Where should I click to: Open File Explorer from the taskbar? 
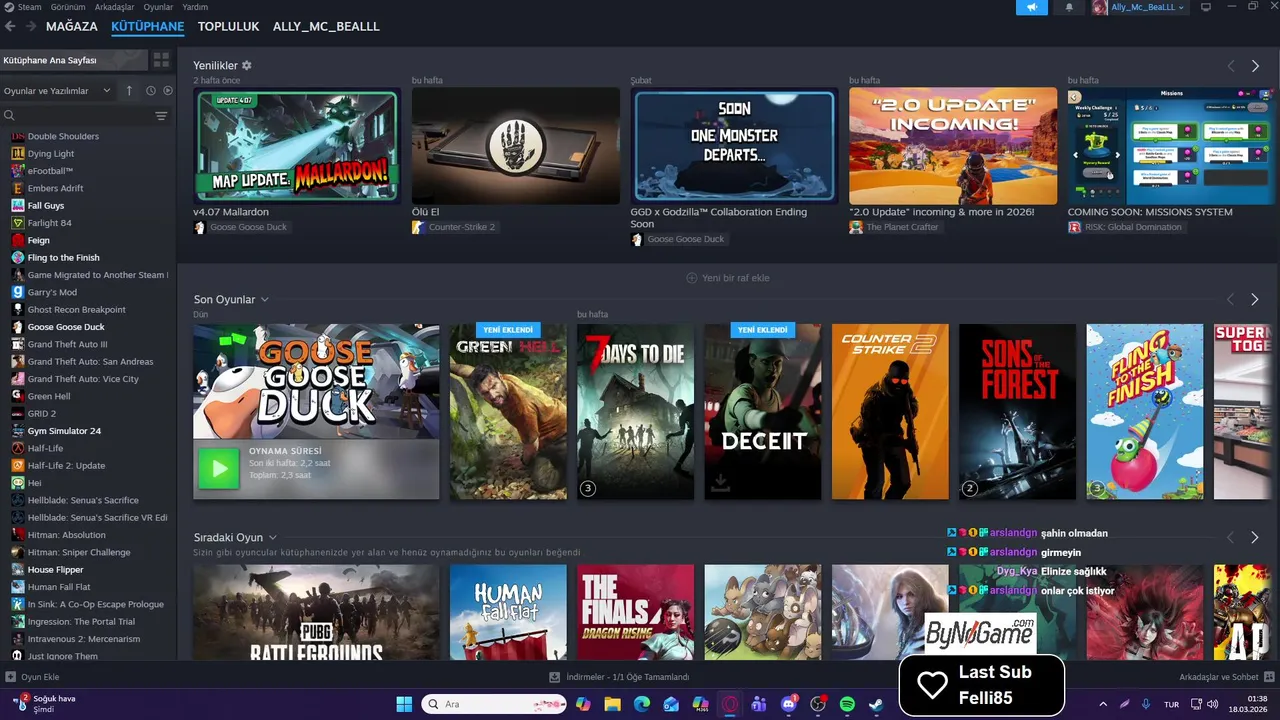click(612, 704)
